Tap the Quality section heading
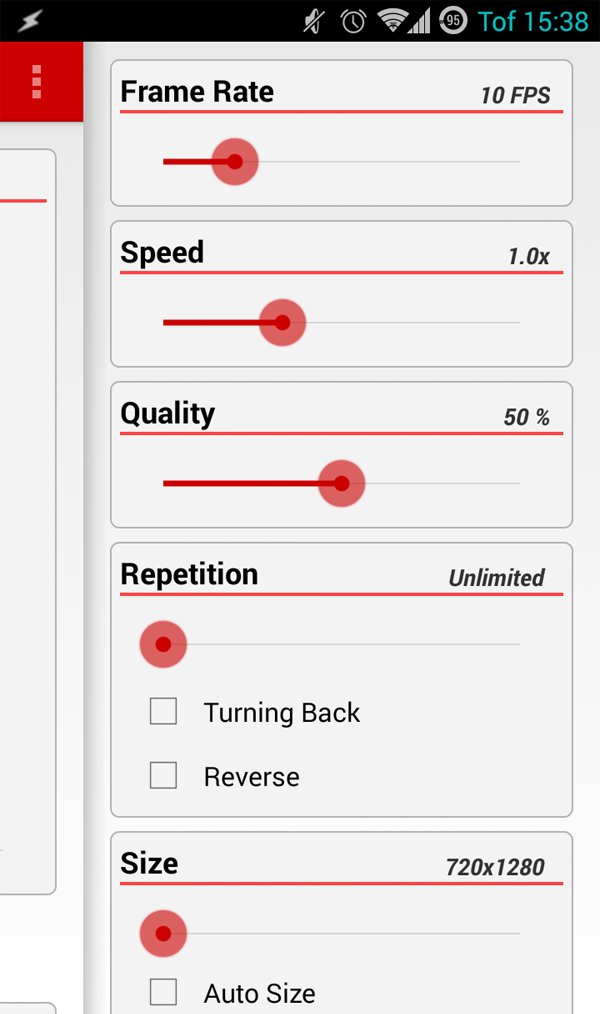 [x=167, y=414]
